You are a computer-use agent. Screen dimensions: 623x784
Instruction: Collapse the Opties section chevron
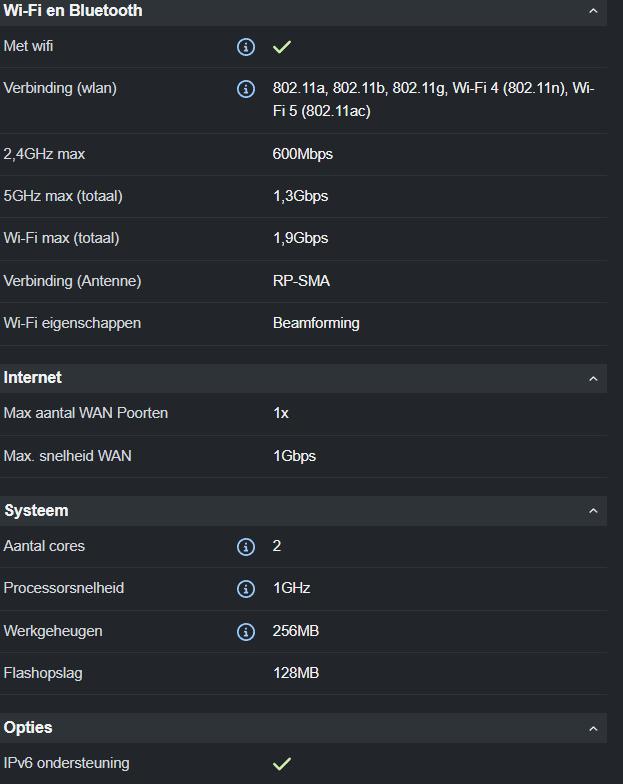click(x=593, y=728)
